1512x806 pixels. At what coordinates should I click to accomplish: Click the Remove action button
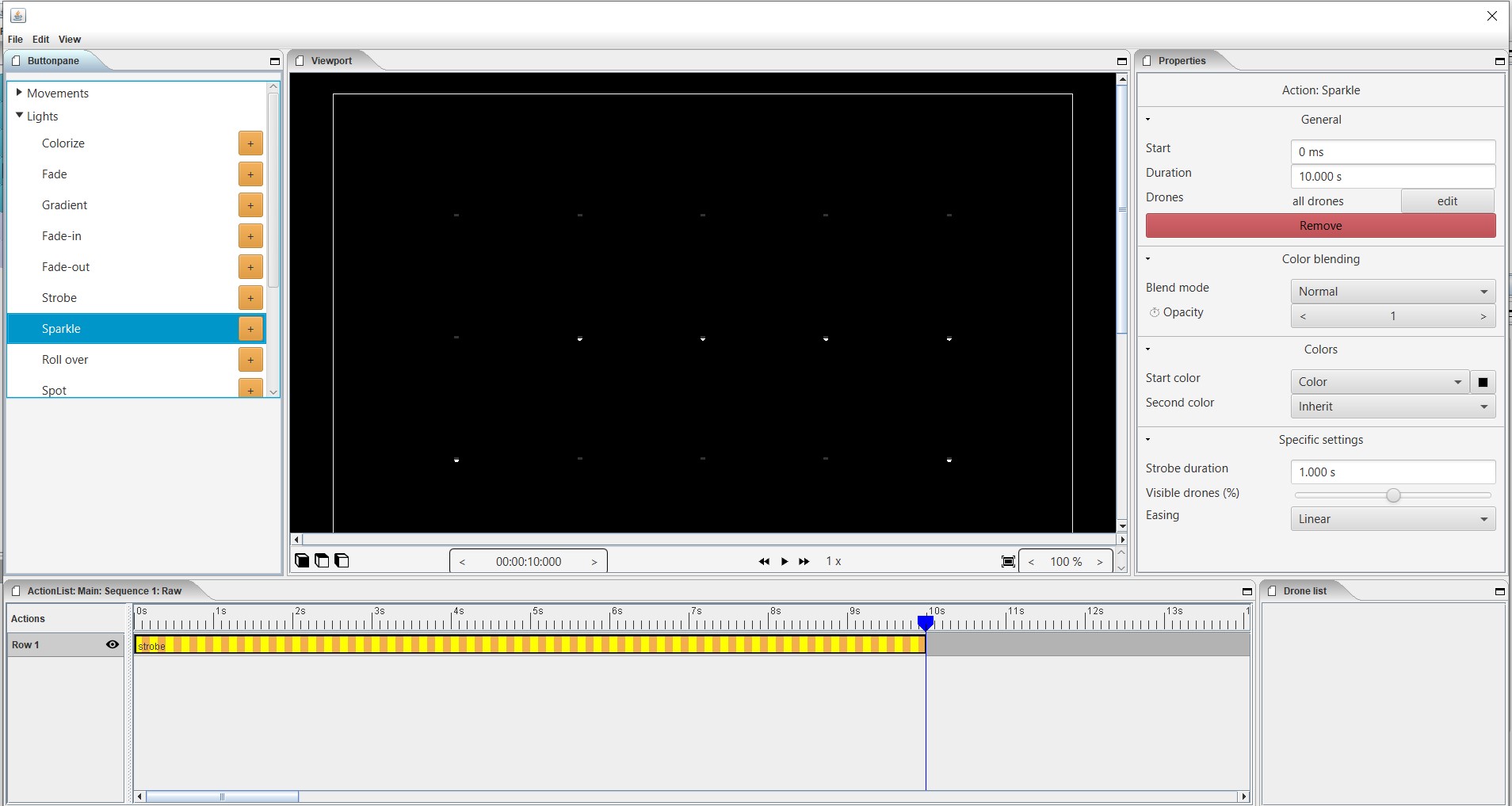(x=1320, y=226)
